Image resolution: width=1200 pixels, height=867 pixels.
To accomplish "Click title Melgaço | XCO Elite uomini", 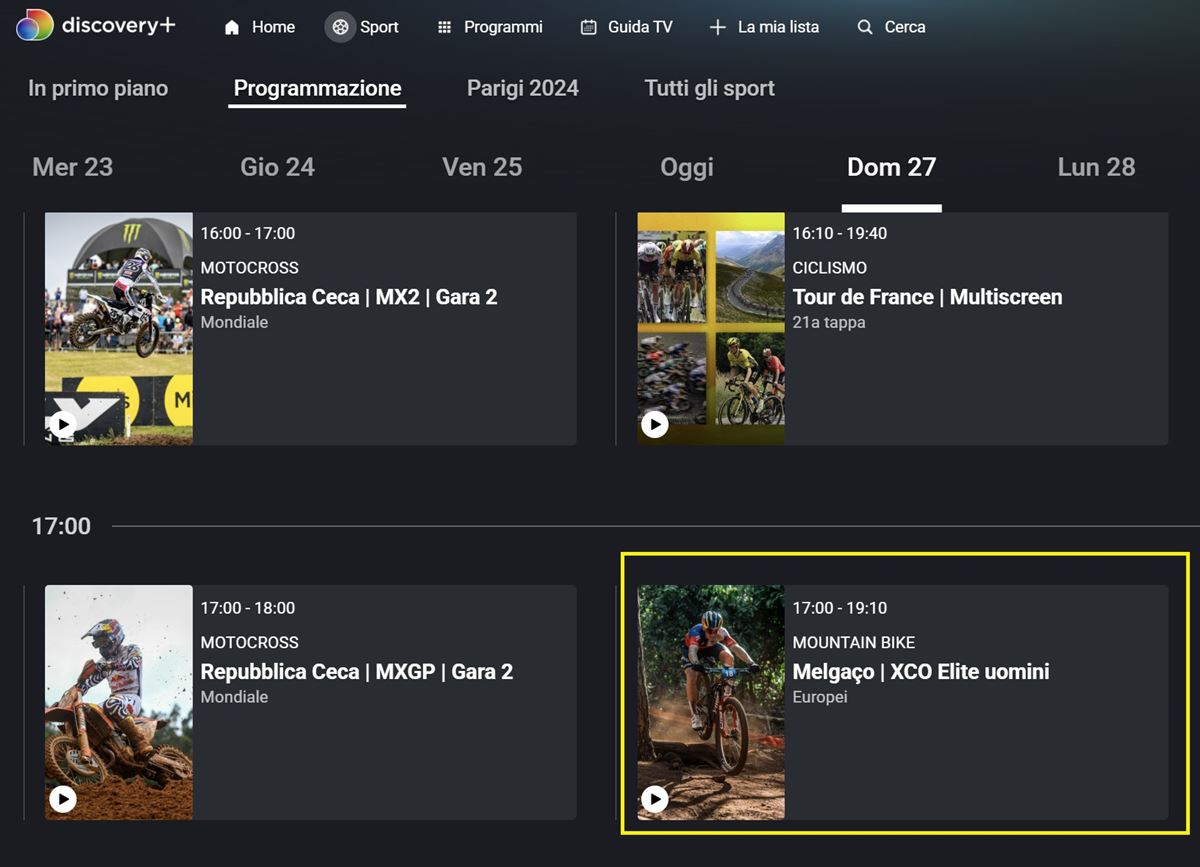I will [x=921, y=672].
